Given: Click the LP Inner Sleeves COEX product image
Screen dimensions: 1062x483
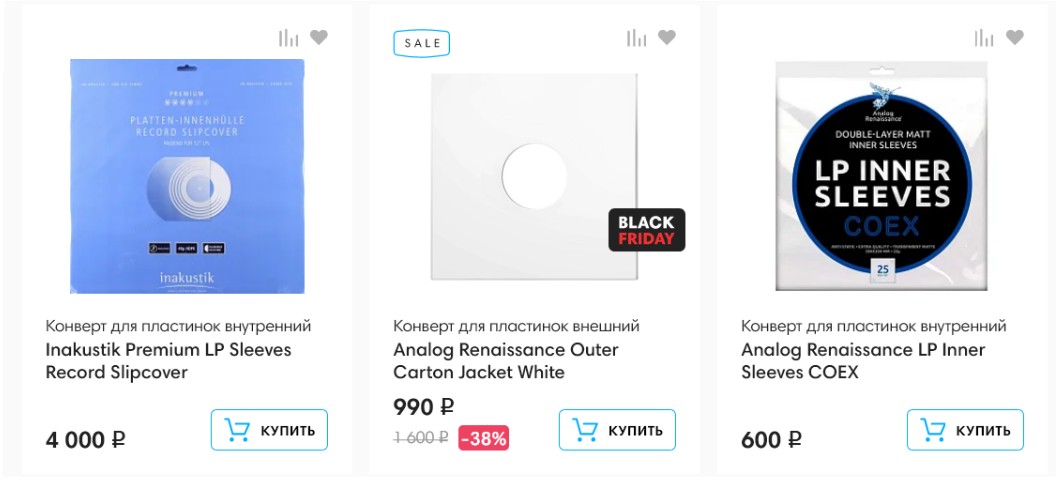Looking at the screenshot, I should tap(881, 175).
